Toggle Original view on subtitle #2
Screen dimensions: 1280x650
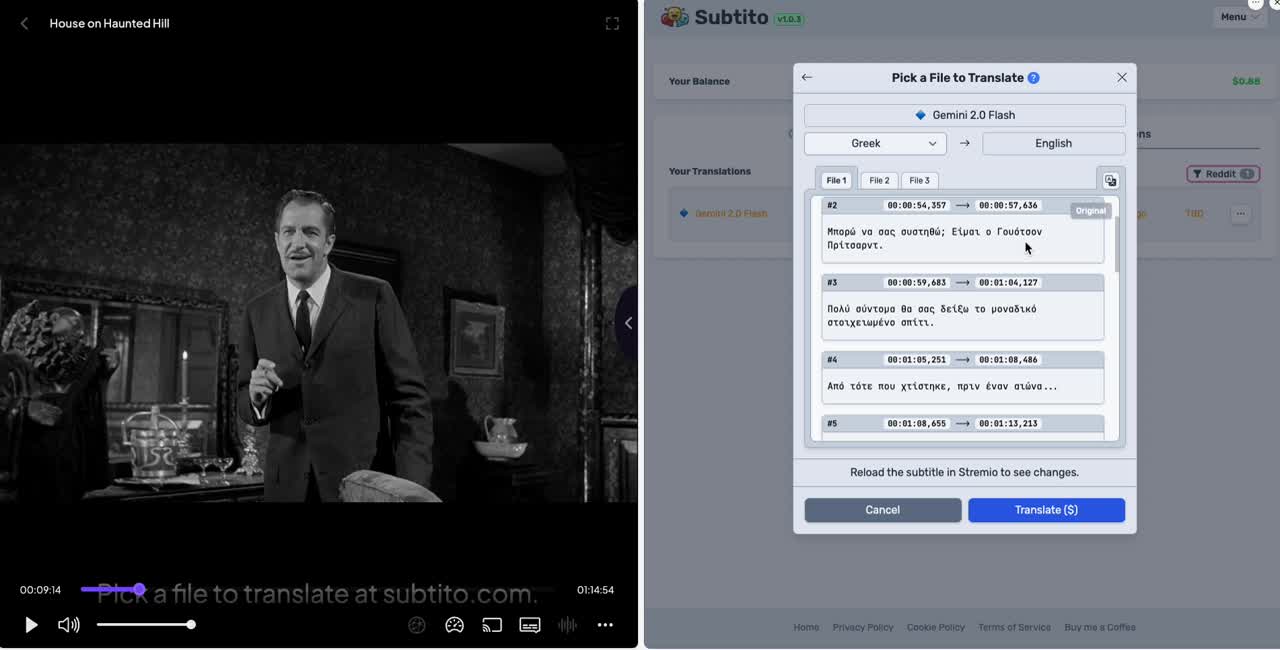pos(1090,210)
